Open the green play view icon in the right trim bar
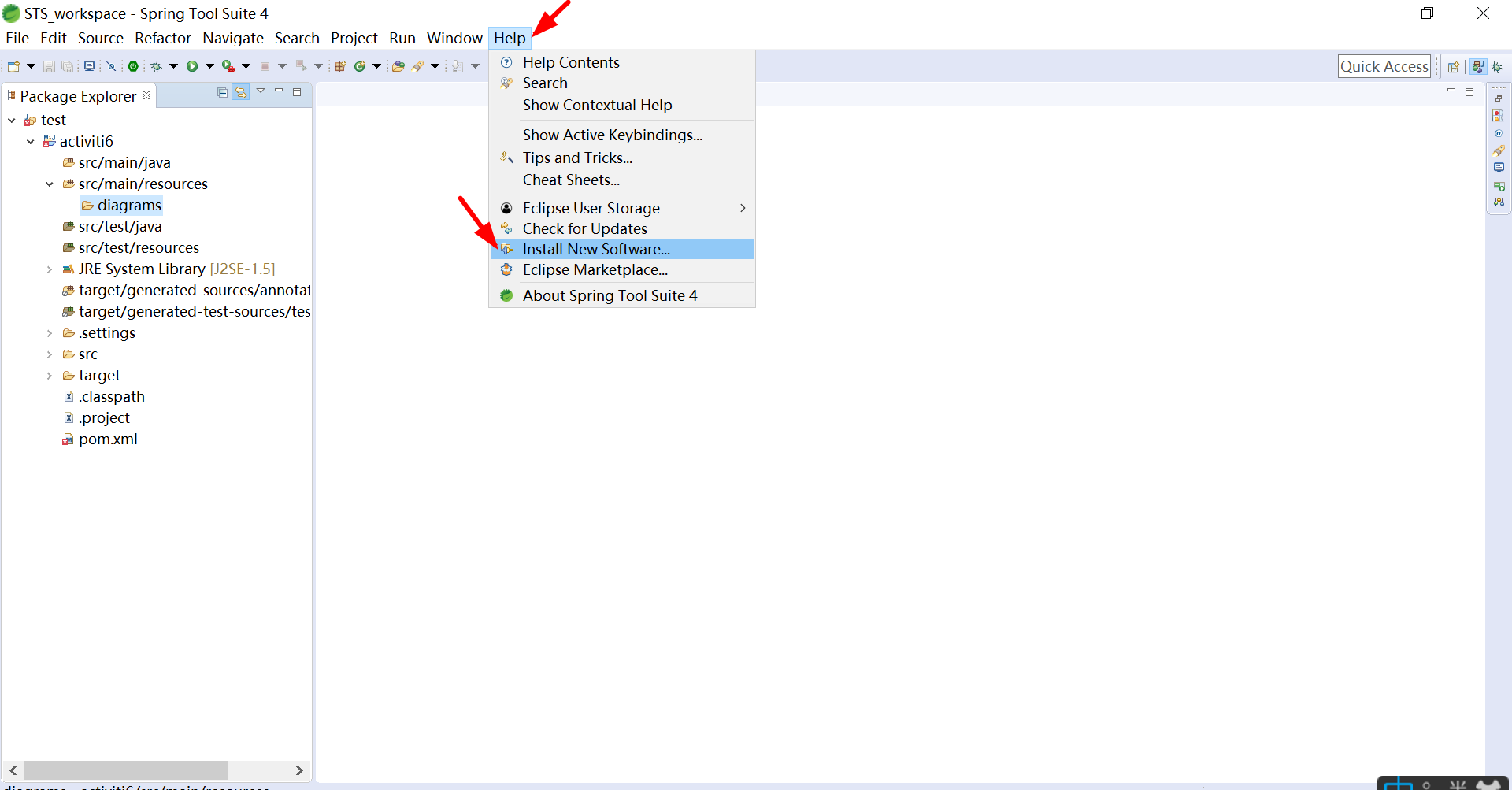Screen dimensions: 1512x790 coord(1499,186)
